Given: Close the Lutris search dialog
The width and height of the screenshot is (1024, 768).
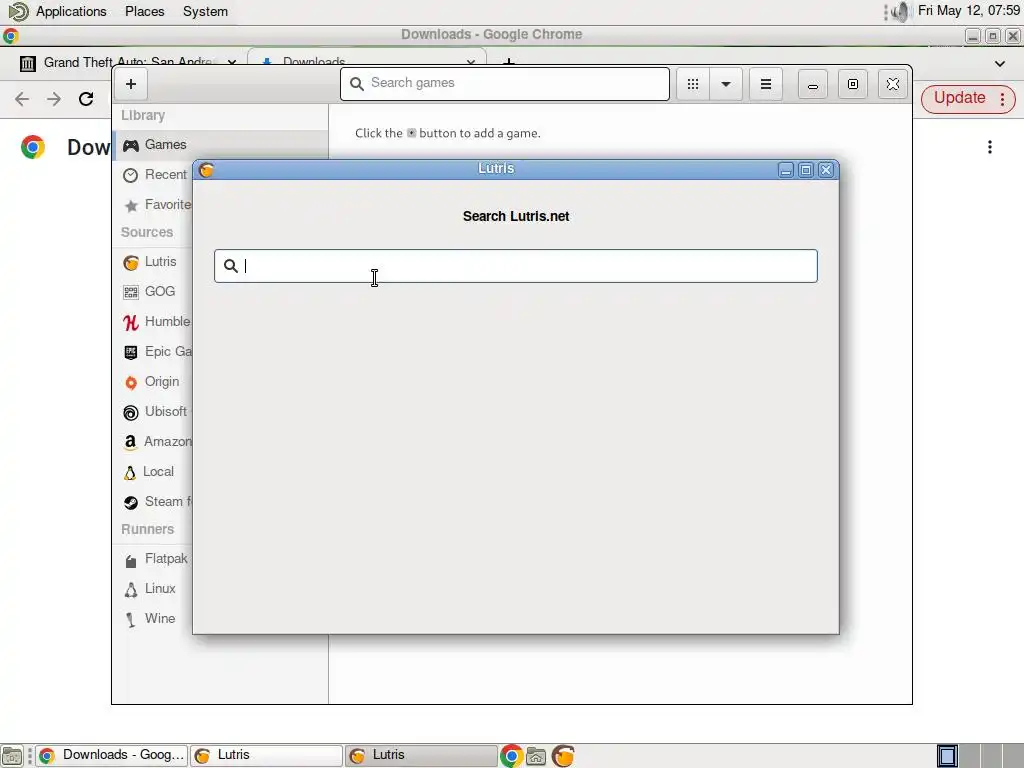Looking at the screenshot, I should tap(826, 170).
